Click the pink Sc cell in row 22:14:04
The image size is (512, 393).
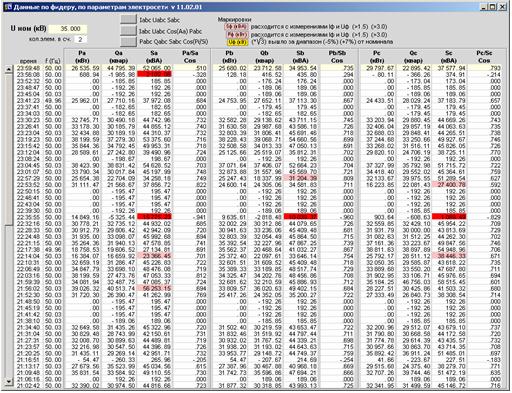point(449,256)
